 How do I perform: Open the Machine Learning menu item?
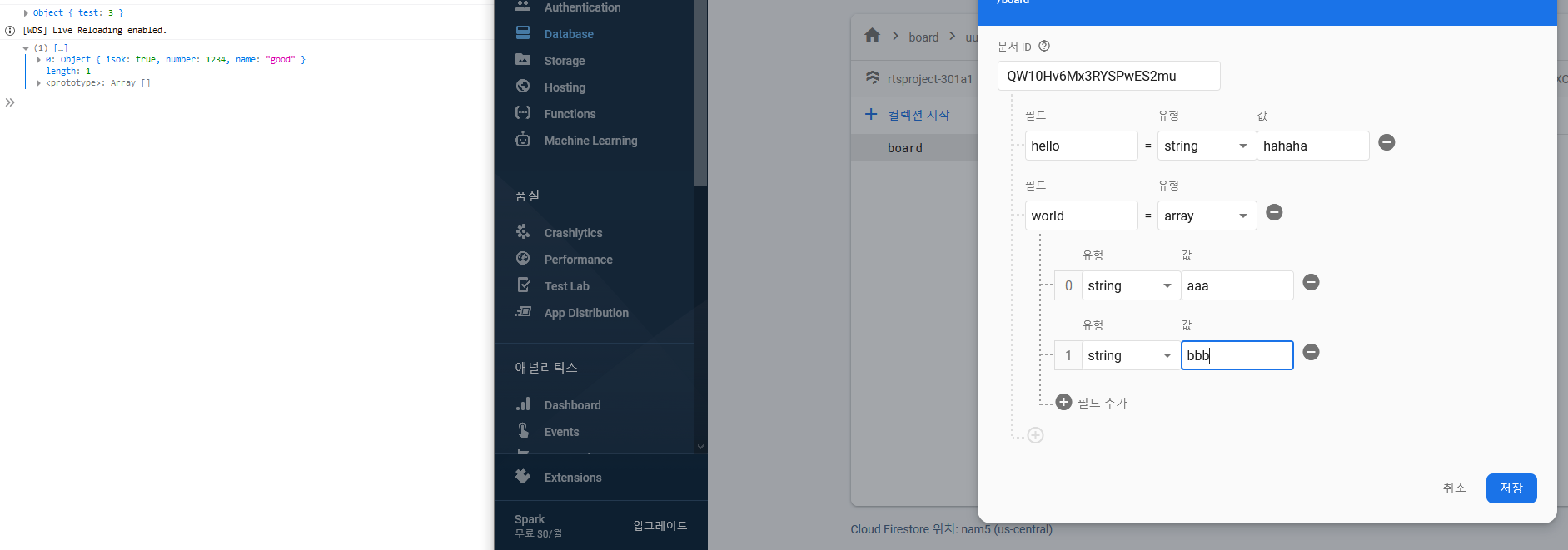pyautogui.click(x=590, y=141)
